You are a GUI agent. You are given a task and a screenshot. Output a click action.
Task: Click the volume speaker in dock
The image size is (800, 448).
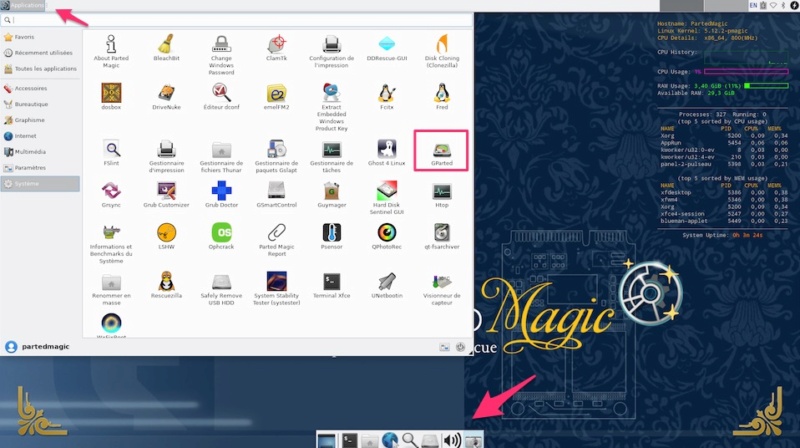click(452, 440)
